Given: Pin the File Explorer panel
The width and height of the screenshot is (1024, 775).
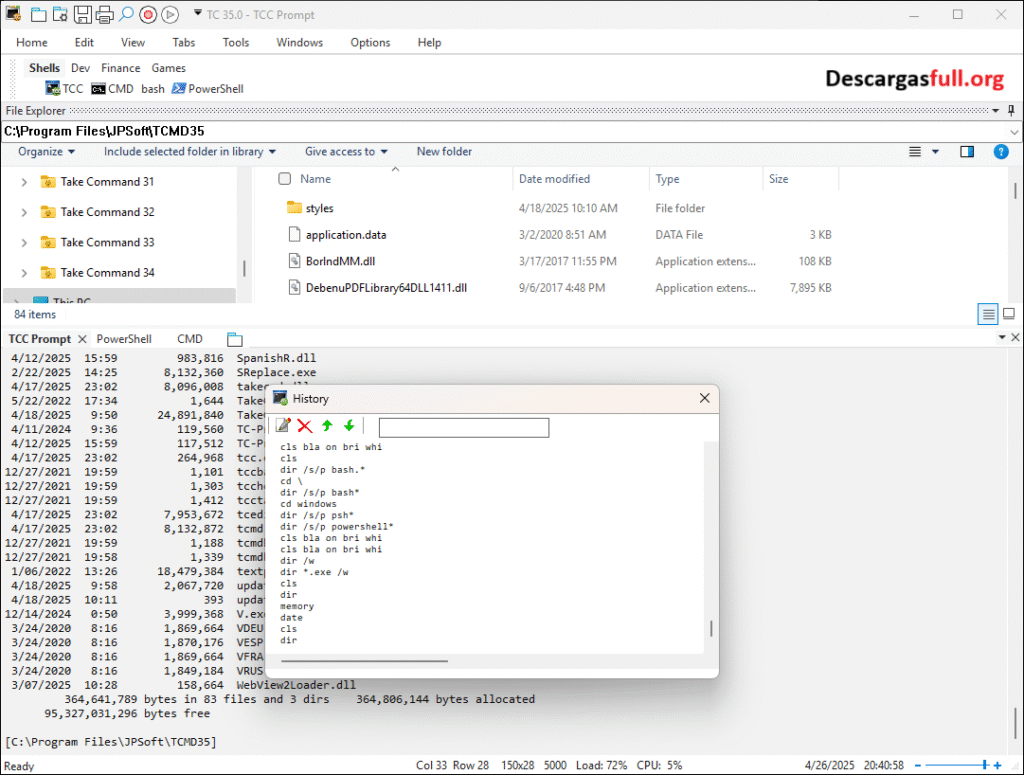Looking at the screenshot, I should coord(1013,110).
